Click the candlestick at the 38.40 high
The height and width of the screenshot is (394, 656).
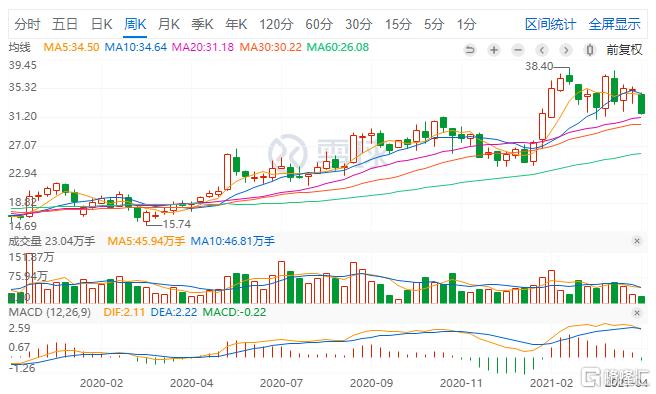point(569,78)
